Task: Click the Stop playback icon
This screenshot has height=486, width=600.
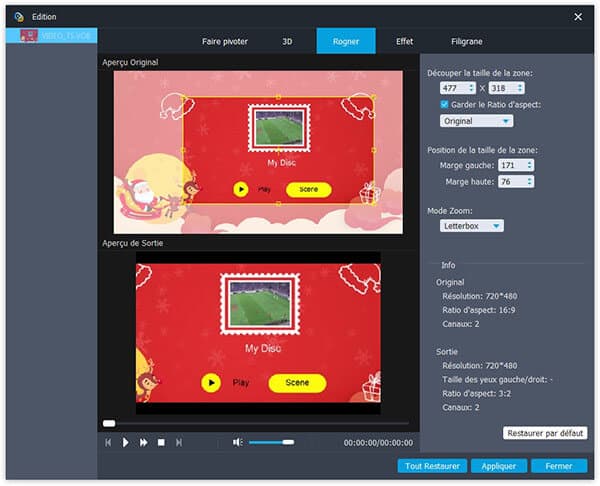Action: (161, 442)
